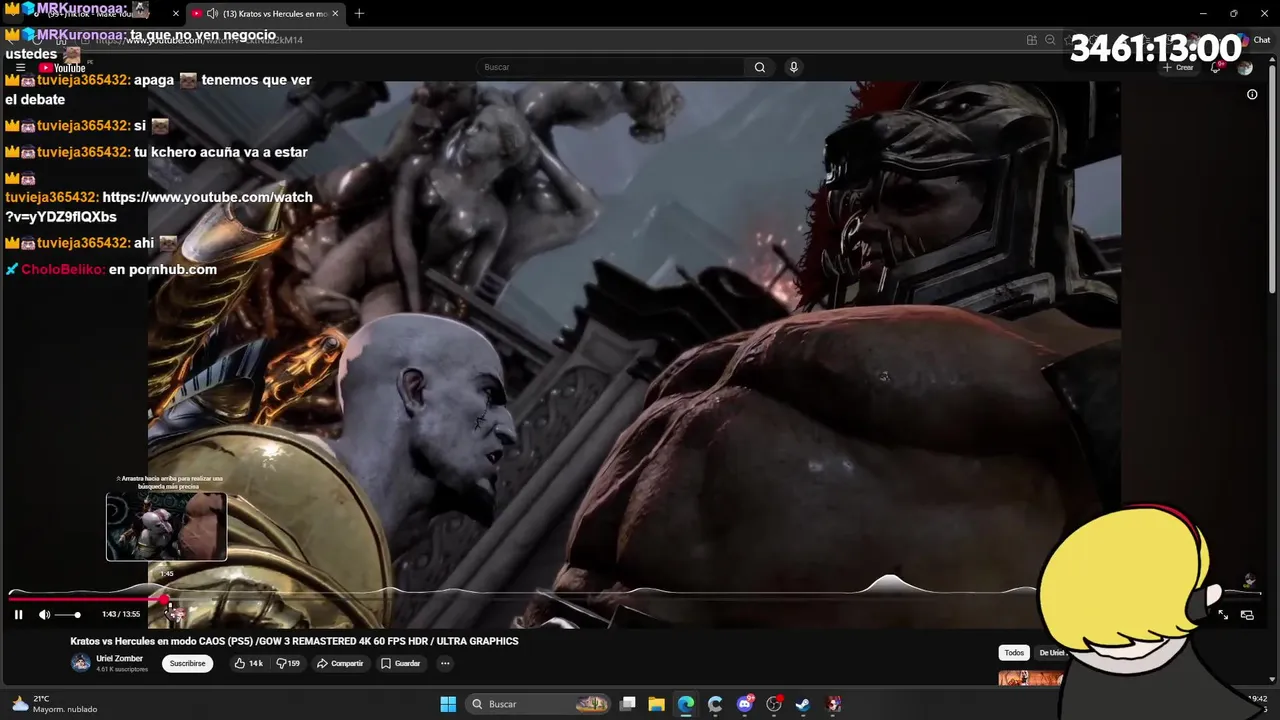Open Discord from the taskbar
1280x720 pixels.
point(745,704)
